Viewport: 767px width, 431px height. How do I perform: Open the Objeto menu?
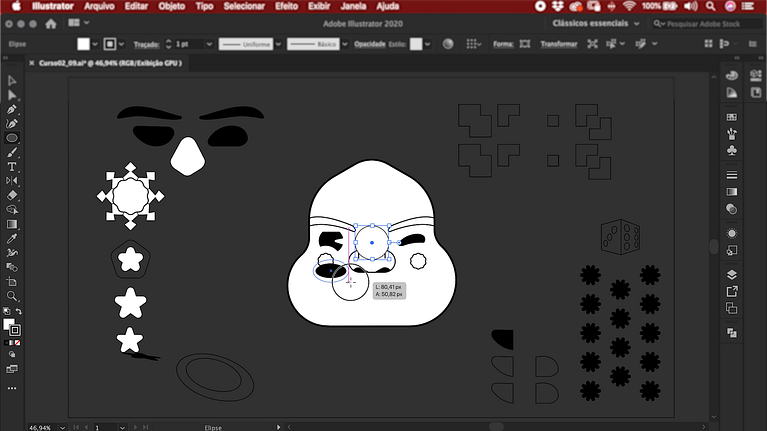(171, 6)
